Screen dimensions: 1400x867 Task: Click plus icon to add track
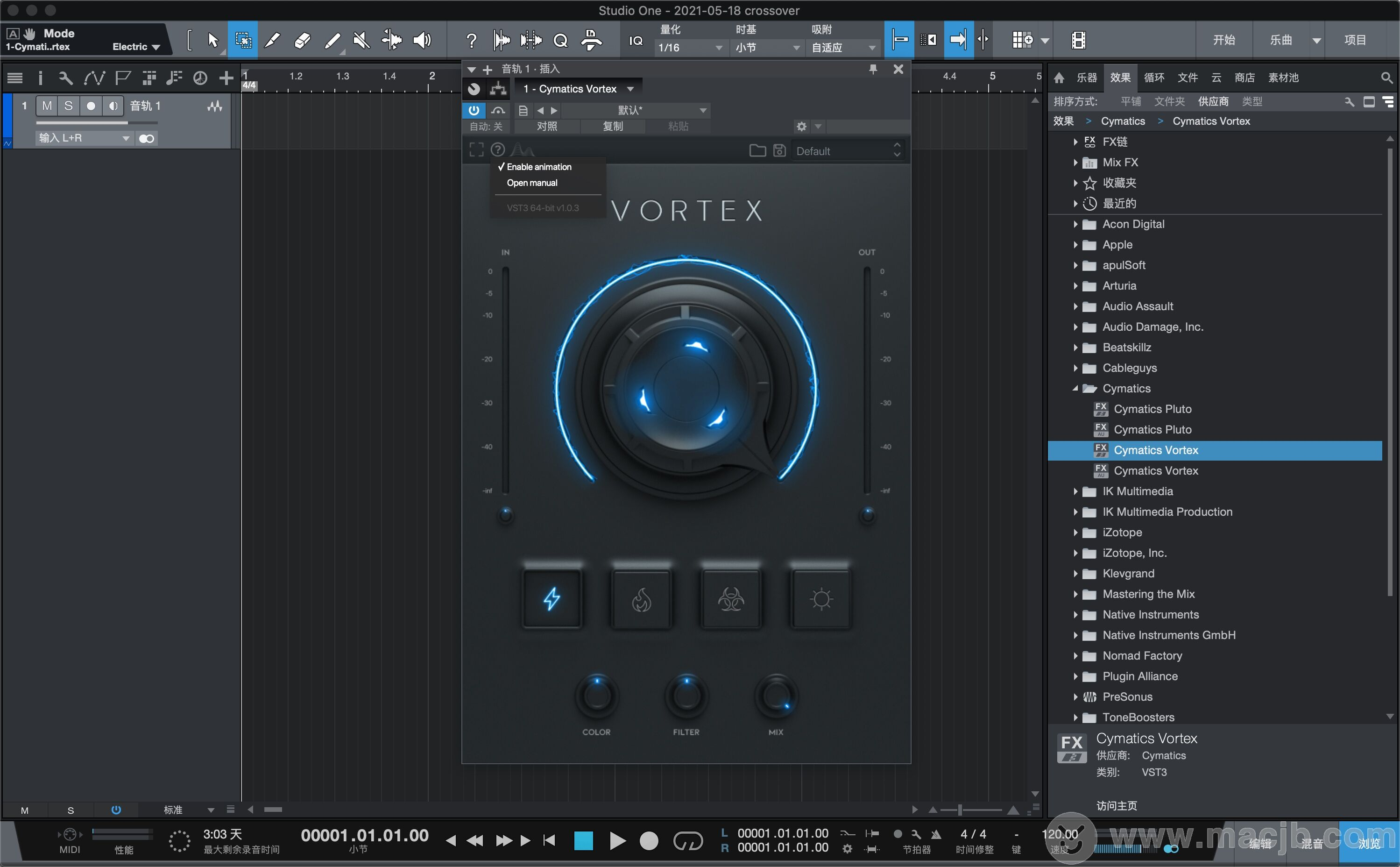226,78
